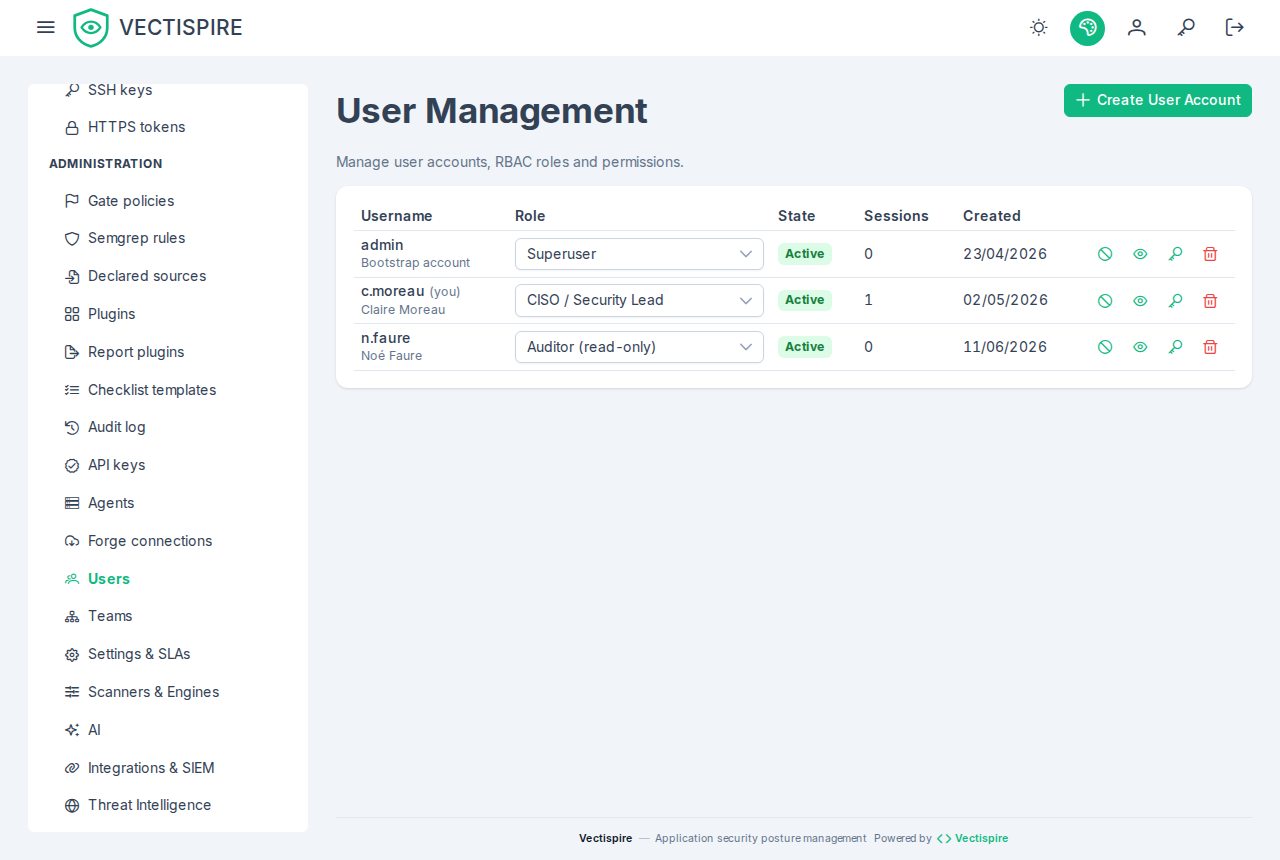Click key icon in n.faure row
This screenshot has height=860, width=1280.
pyautogui.click(x=1175, y=347)
